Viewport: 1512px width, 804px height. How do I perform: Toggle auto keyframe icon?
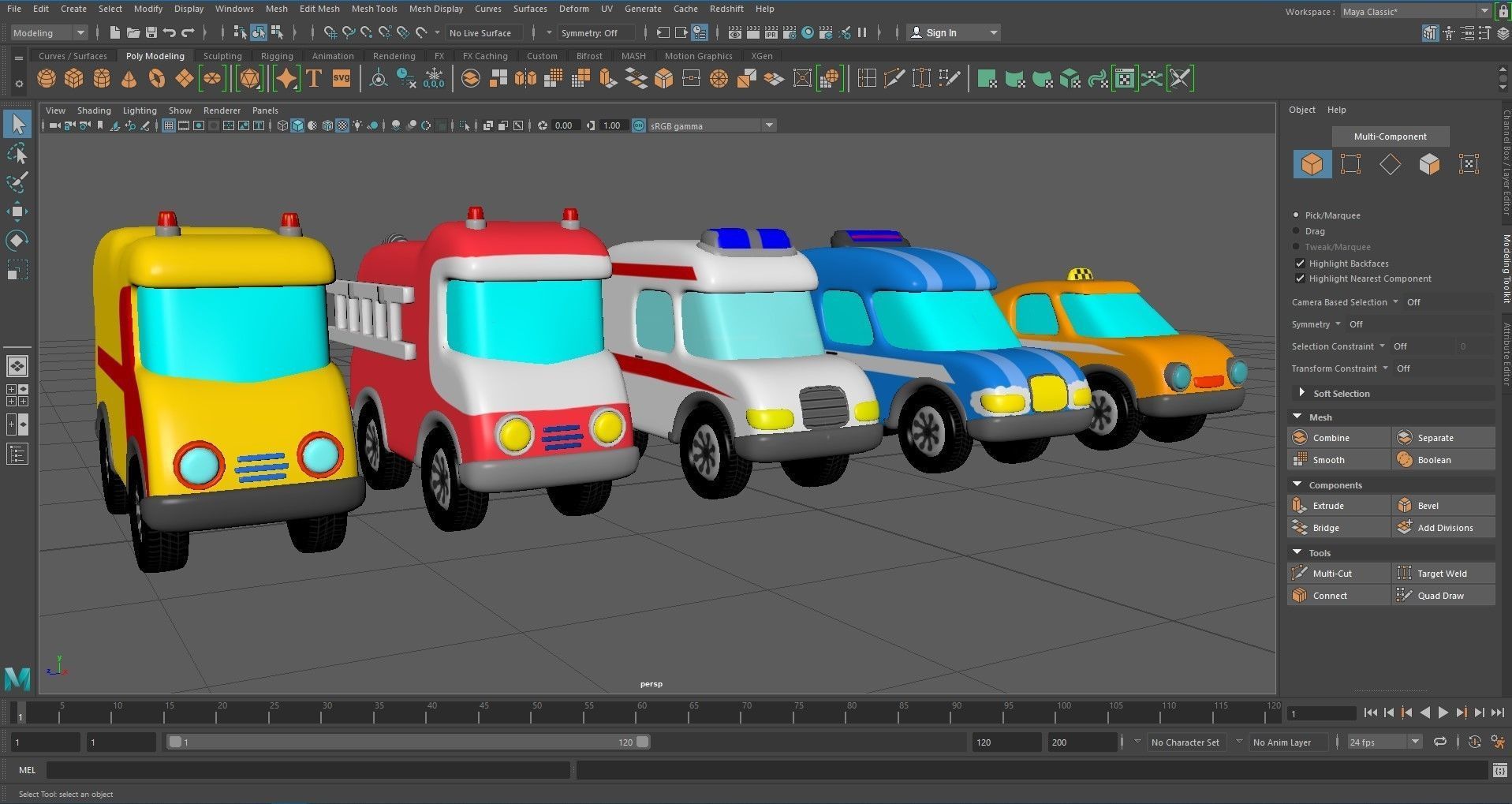[1474, 742]
